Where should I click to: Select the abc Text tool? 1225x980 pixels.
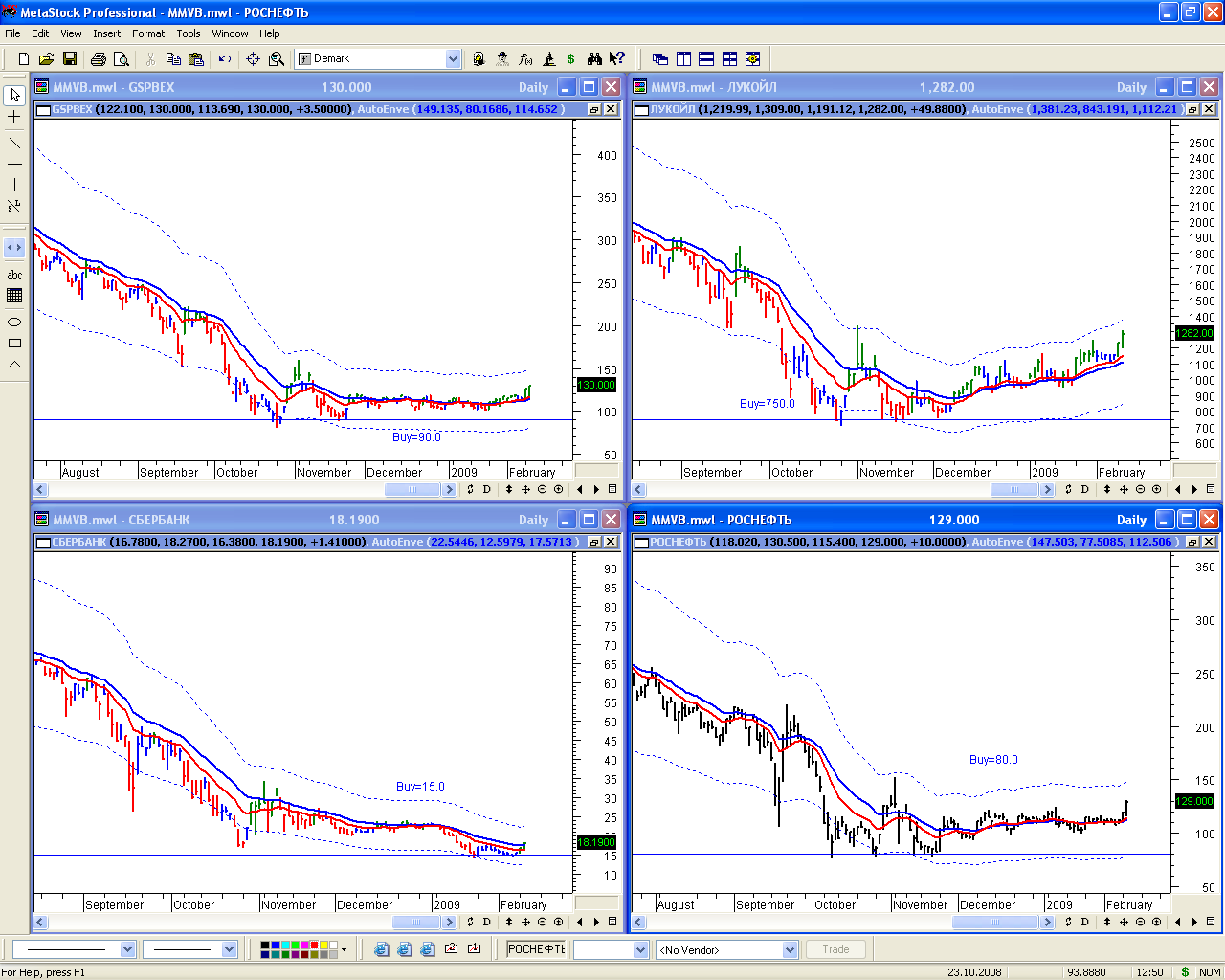14,275
